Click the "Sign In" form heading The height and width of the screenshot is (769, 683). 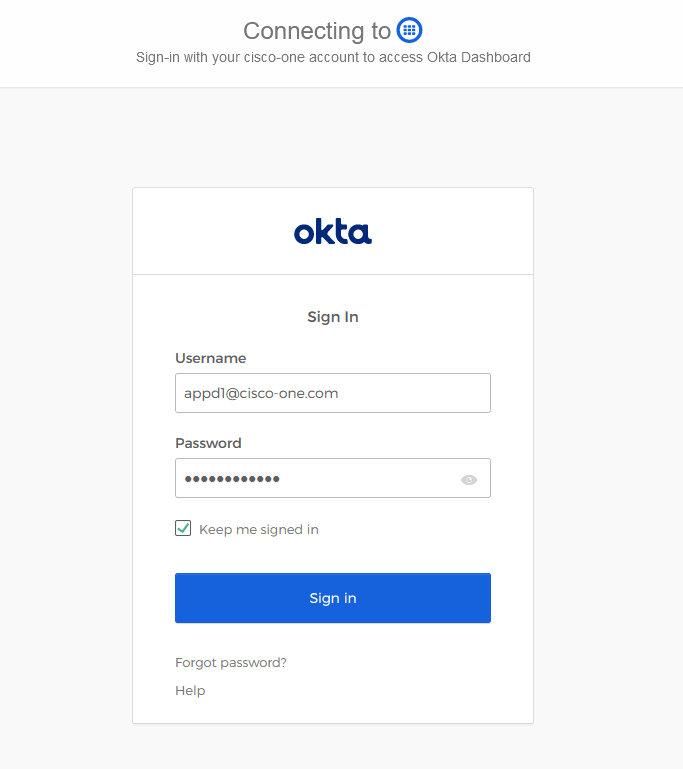point(332,317)
